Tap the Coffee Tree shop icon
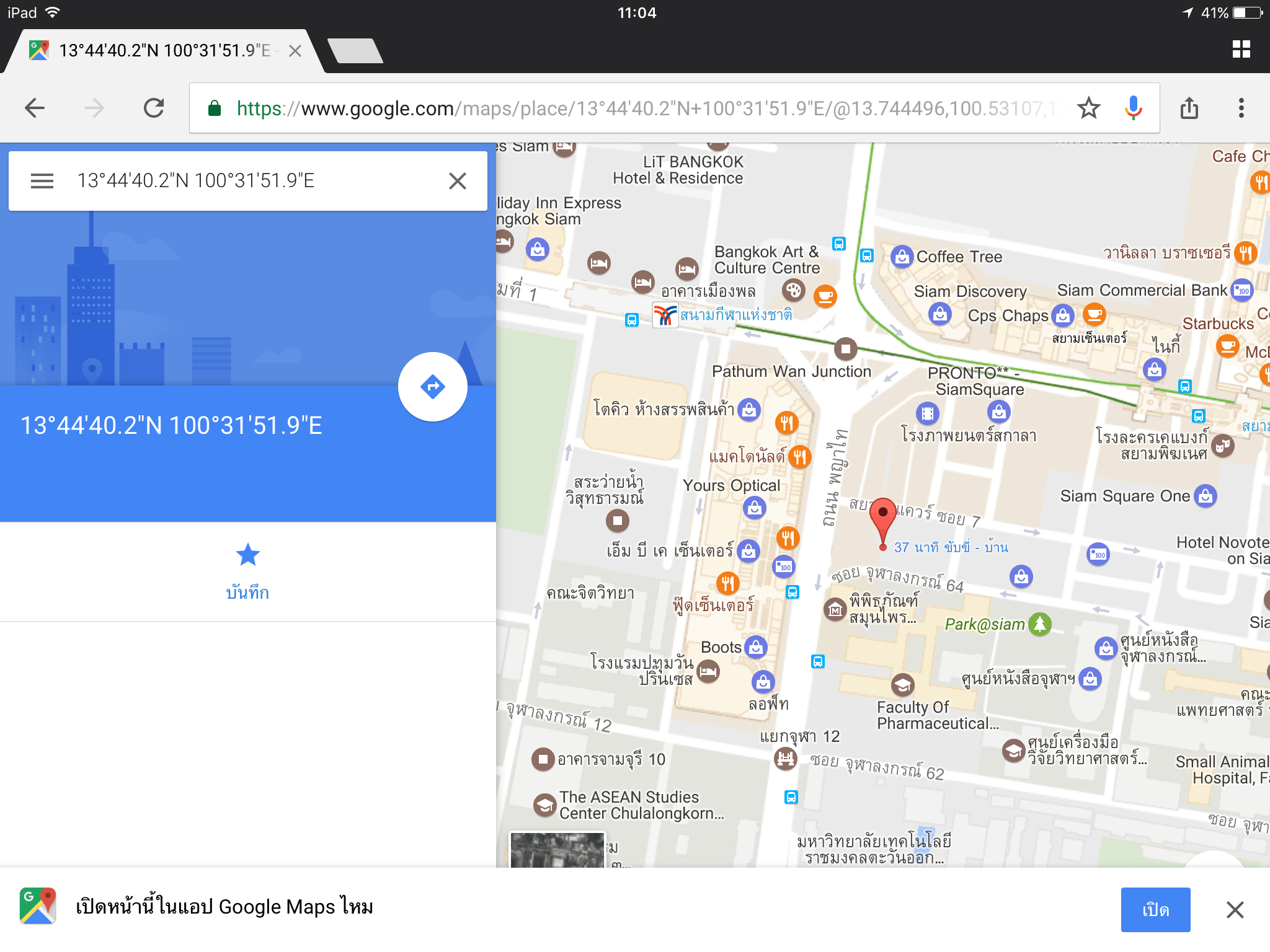This screenshot has height=952, width=1270. 902,257
